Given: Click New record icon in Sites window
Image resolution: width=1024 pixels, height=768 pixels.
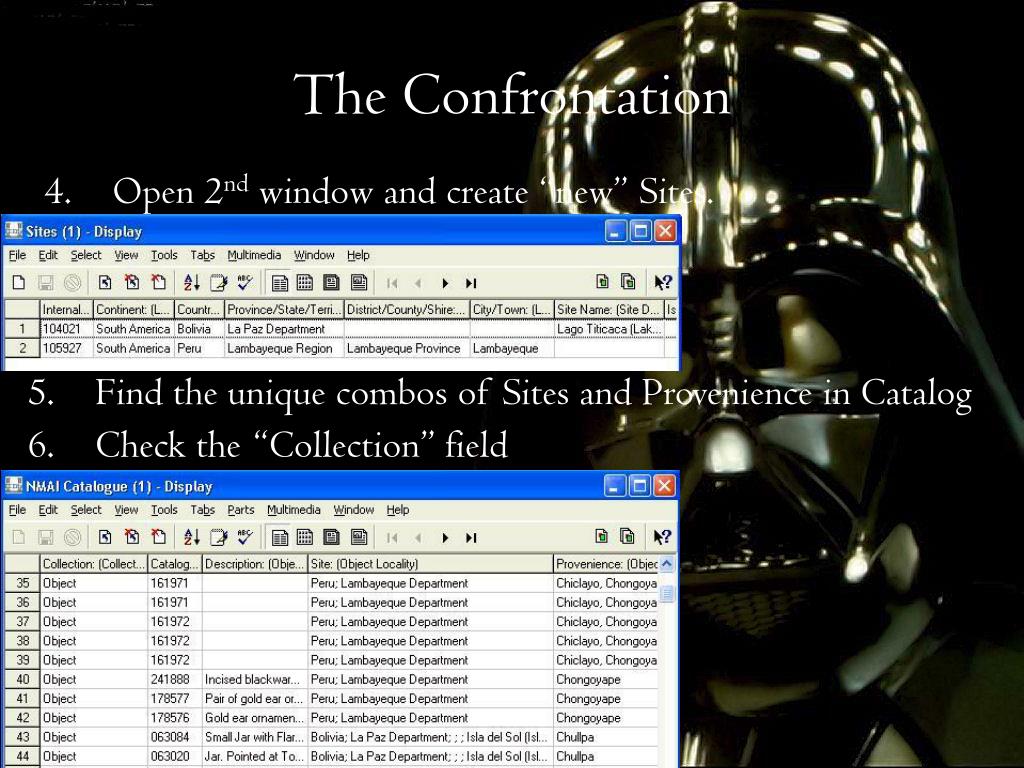Looking at the screenshot, I should click(x=19, y=282).
